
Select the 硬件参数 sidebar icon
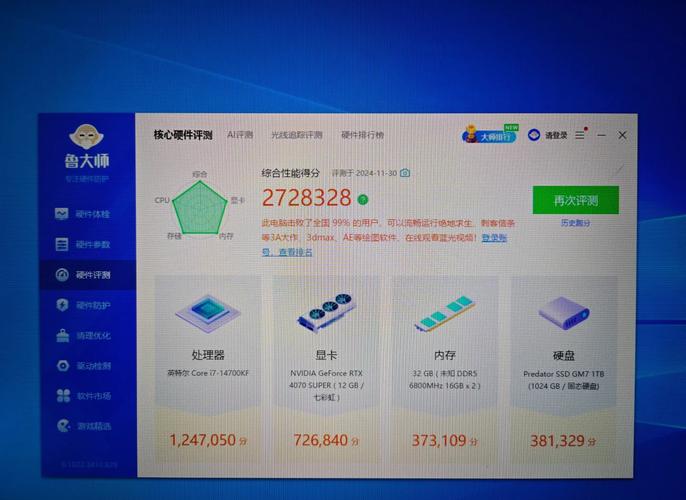[62, 245]
